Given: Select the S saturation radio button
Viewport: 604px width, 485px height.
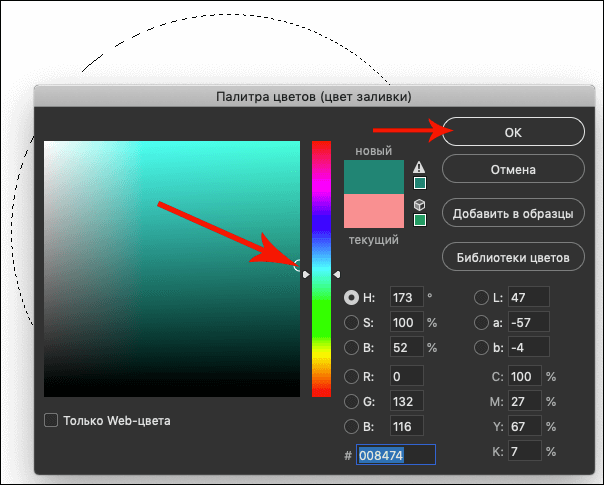Looking at the screenshot, I should click(351, 322).
